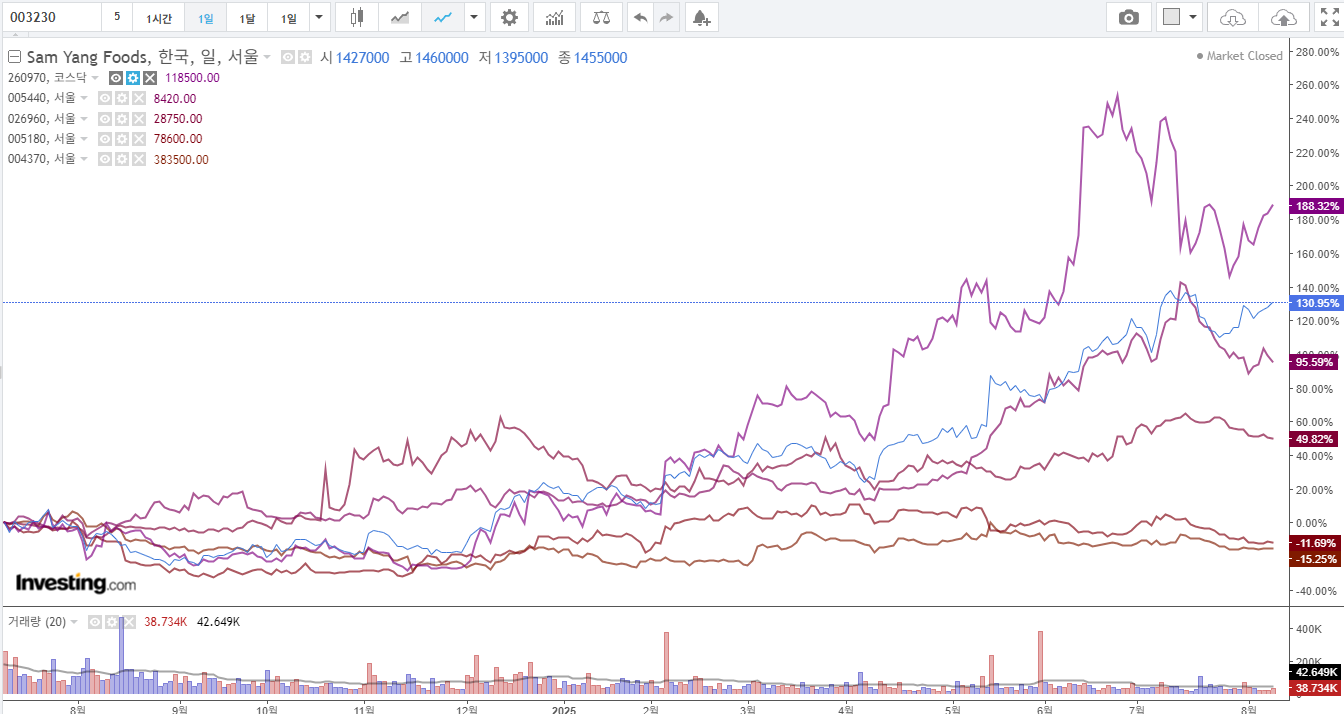This screenshot has height=714, width=1344.
Task: Undo the last chart action
Action: pyautogui.click(x=640, y=17)
